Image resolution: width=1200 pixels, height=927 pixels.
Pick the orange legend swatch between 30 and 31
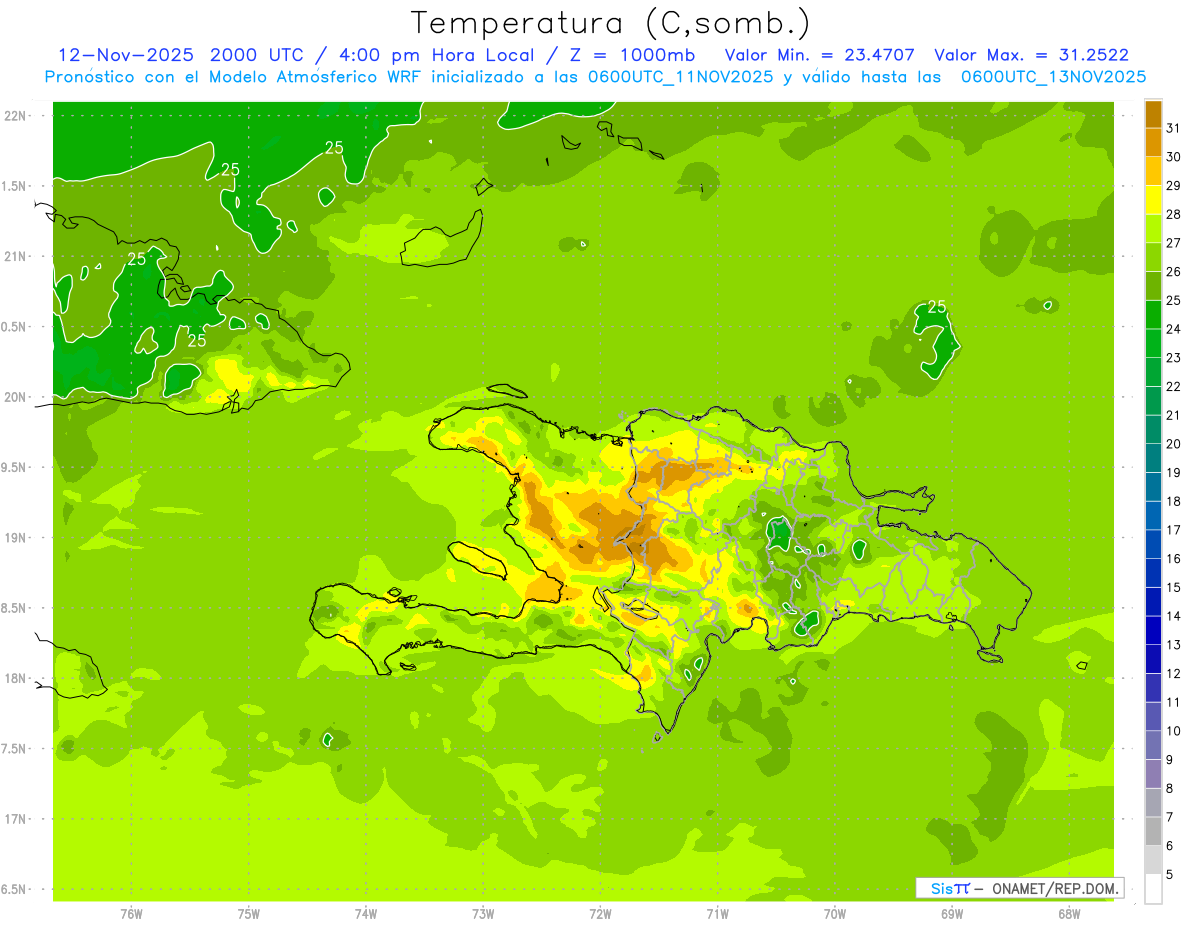(x=1153, y=143)
